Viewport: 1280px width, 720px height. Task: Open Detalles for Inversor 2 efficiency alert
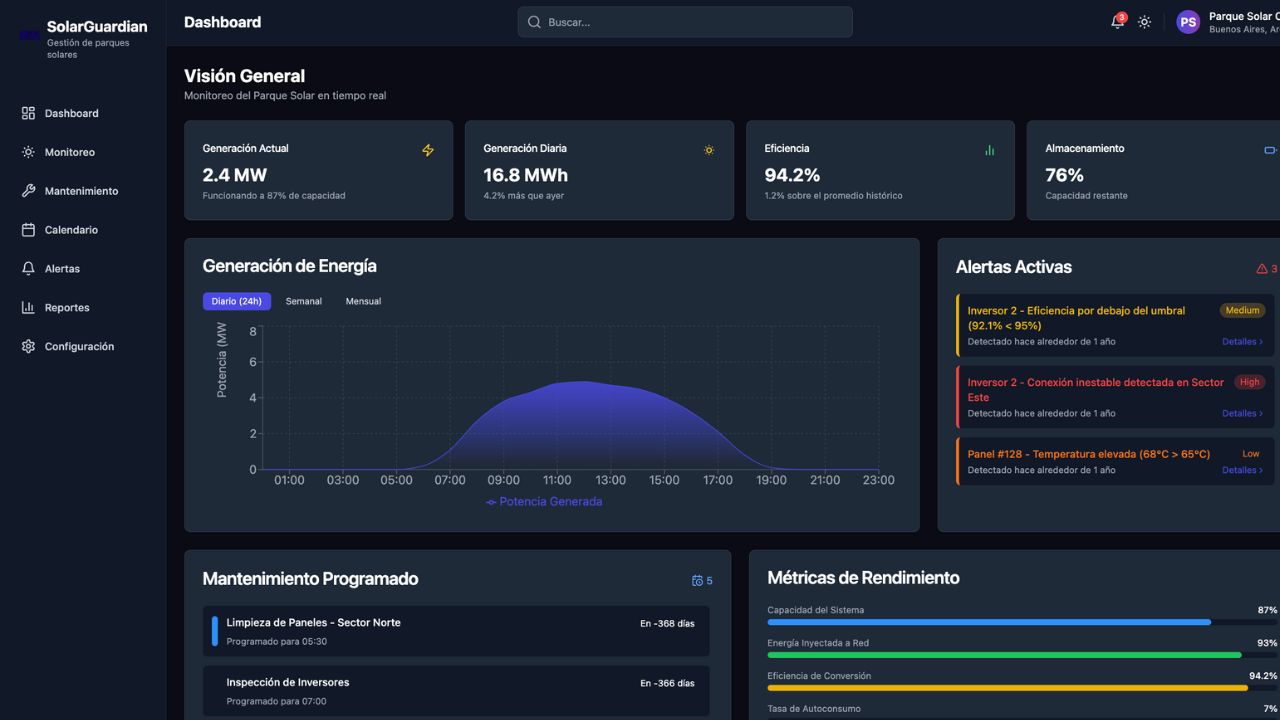click(x=1242, y=342)
